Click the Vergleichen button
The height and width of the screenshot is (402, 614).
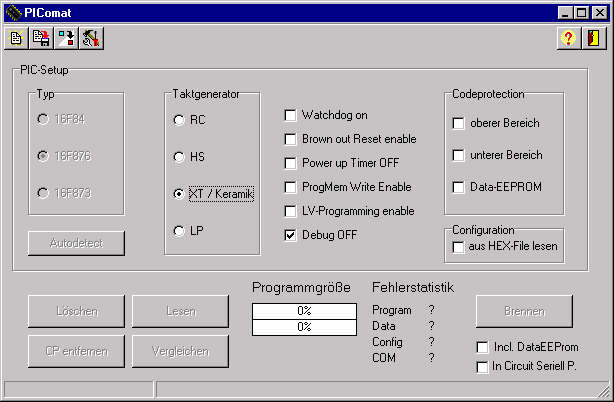click(180, 351)
